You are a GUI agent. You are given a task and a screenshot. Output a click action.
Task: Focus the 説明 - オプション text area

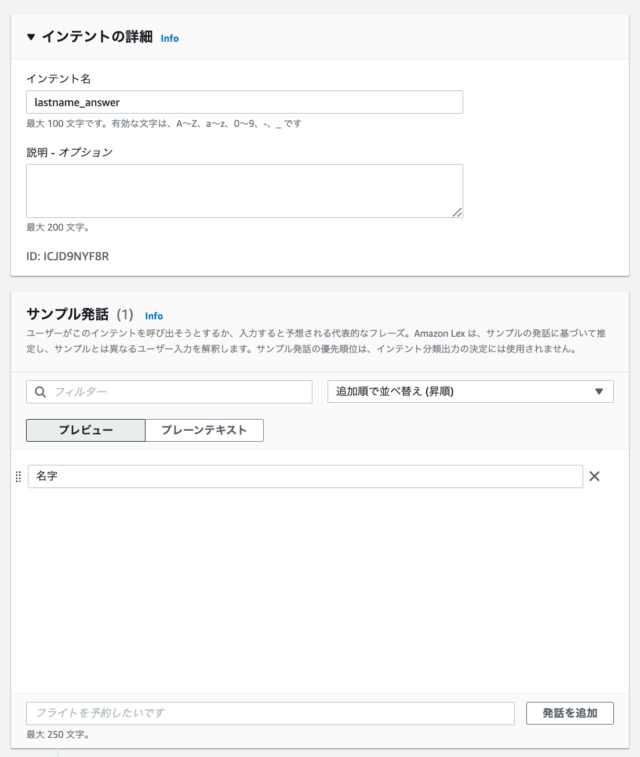244,191
